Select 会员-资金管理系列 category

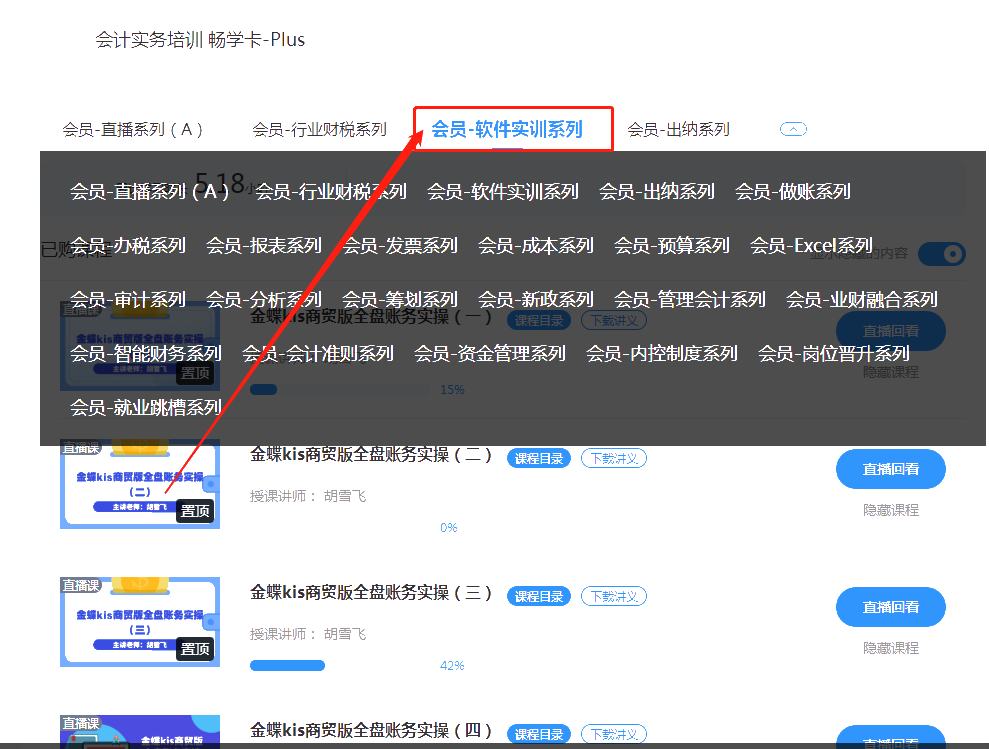pyautogui.click(x=489, y=353)
